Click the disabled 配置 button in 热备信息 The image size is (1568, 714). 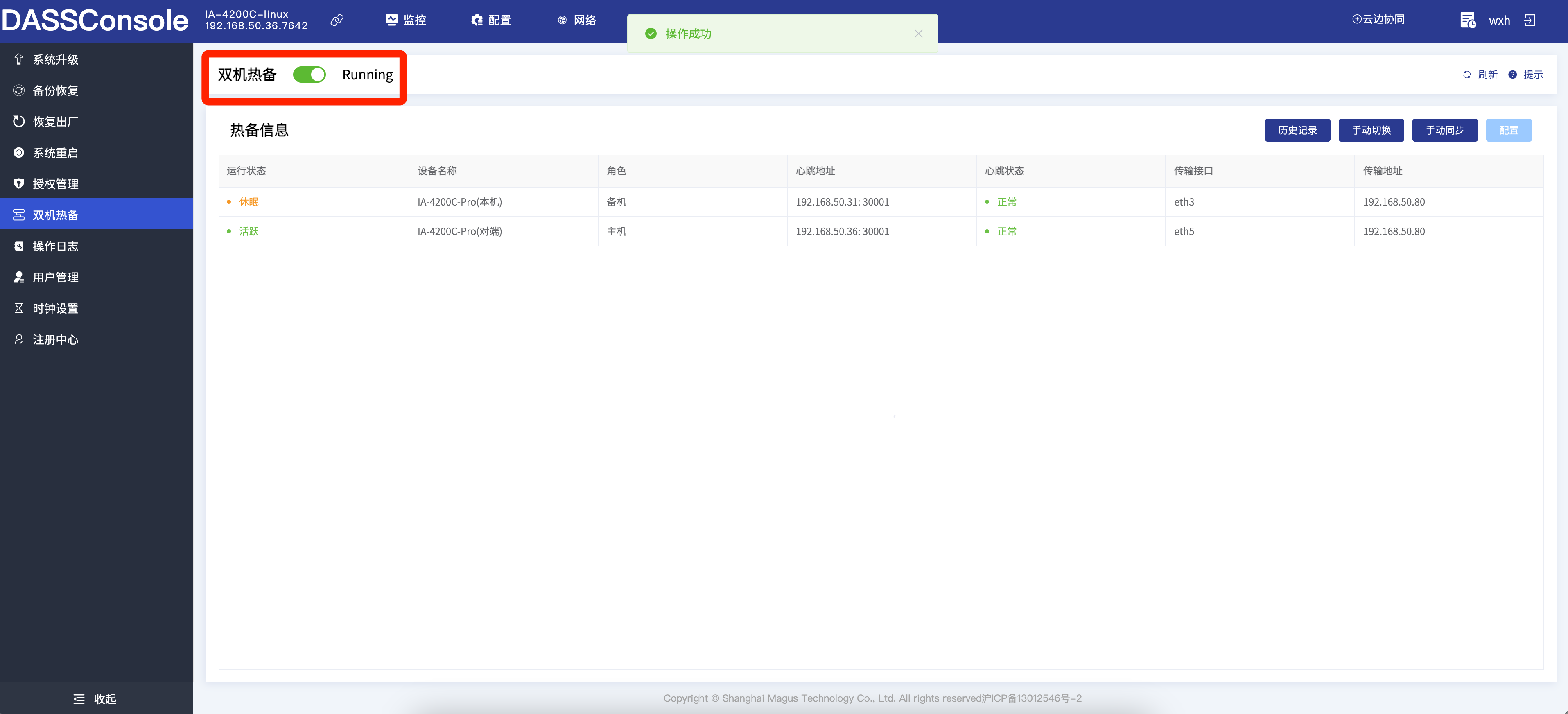[1508, 130]
